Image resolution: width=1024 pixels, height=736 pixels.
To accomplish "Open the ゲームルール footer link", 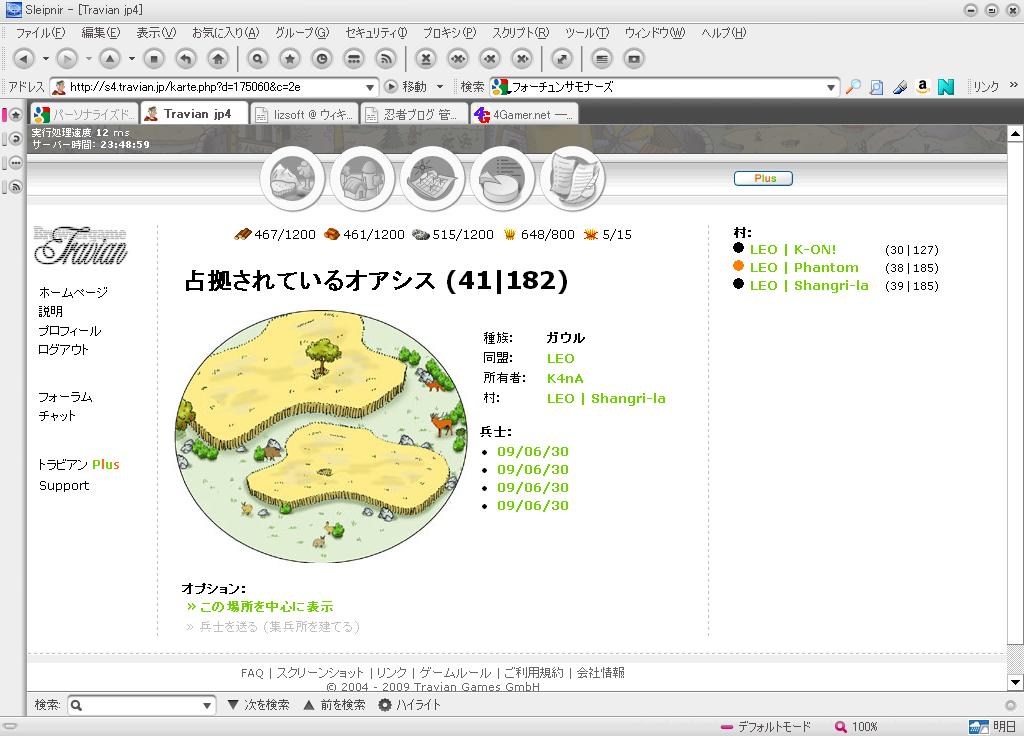I will pos(455,673).
